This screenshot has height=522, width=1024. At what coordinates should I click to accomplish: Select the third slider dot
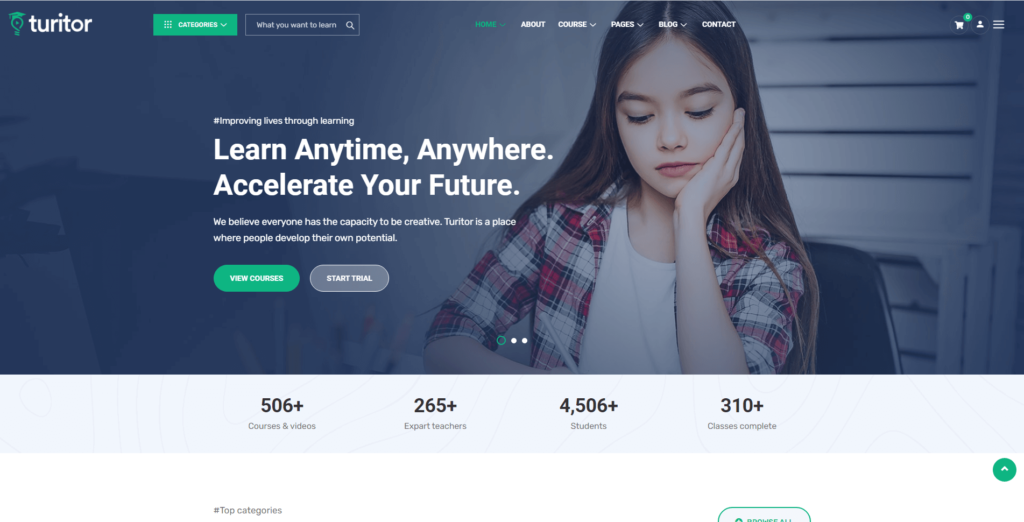tap(524, 340)
